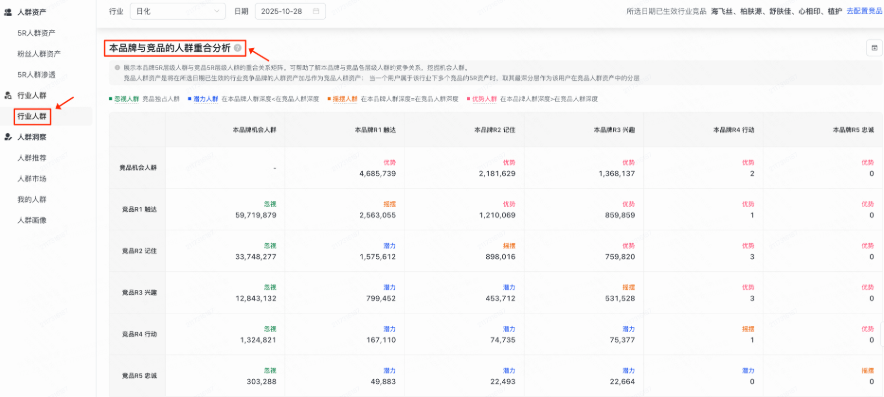This screenshot has height=397, width=884.
Task: Open 5R人群渗透 in the sidebar
Action: (37, 74)
